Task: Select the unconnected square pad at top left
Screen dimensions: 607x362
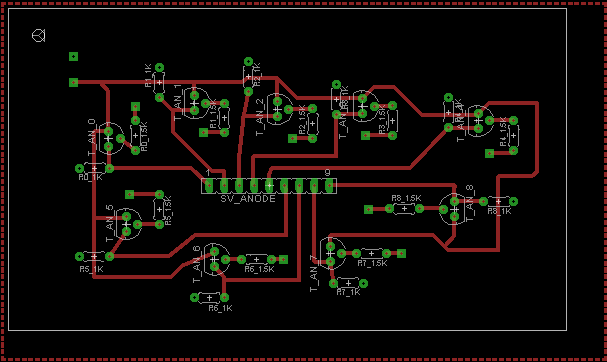Action: point(74,57)
